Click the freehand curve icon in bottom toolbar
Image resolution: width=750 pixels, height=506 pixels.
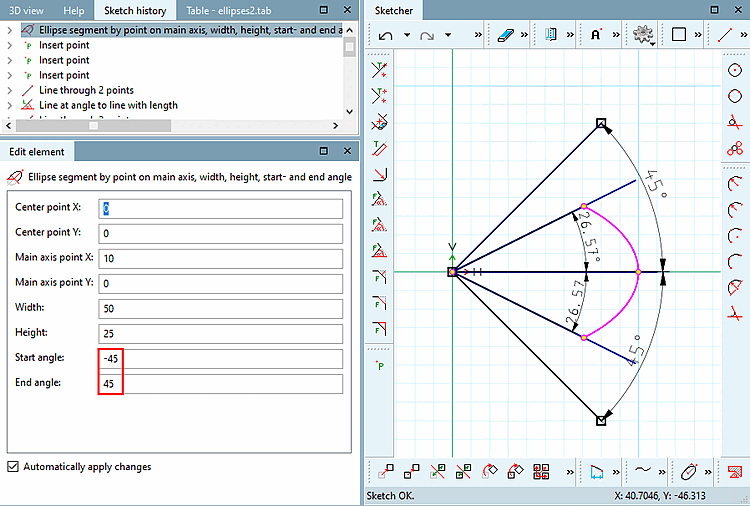[x=643, y=470]
